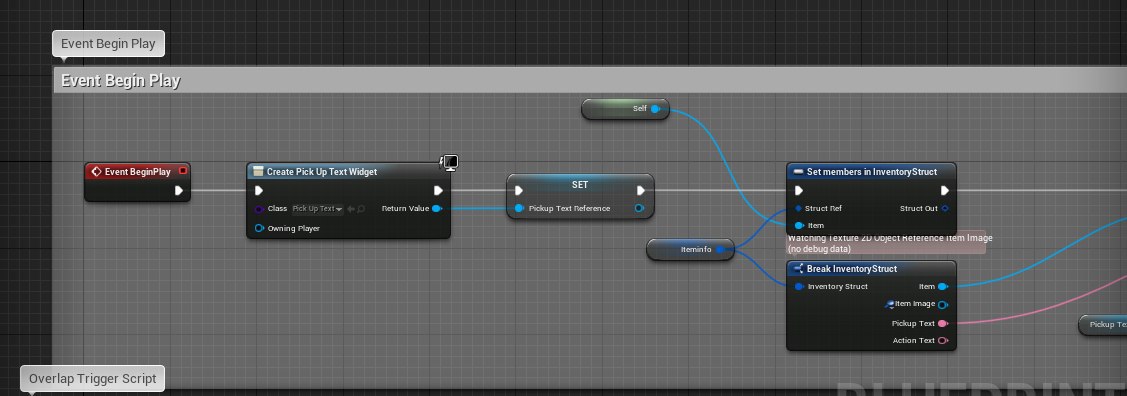This screenshot has height=396, width=1127.
Task: Click the Pickup Text Reference input pin
Action: click(x=519, y=209)
